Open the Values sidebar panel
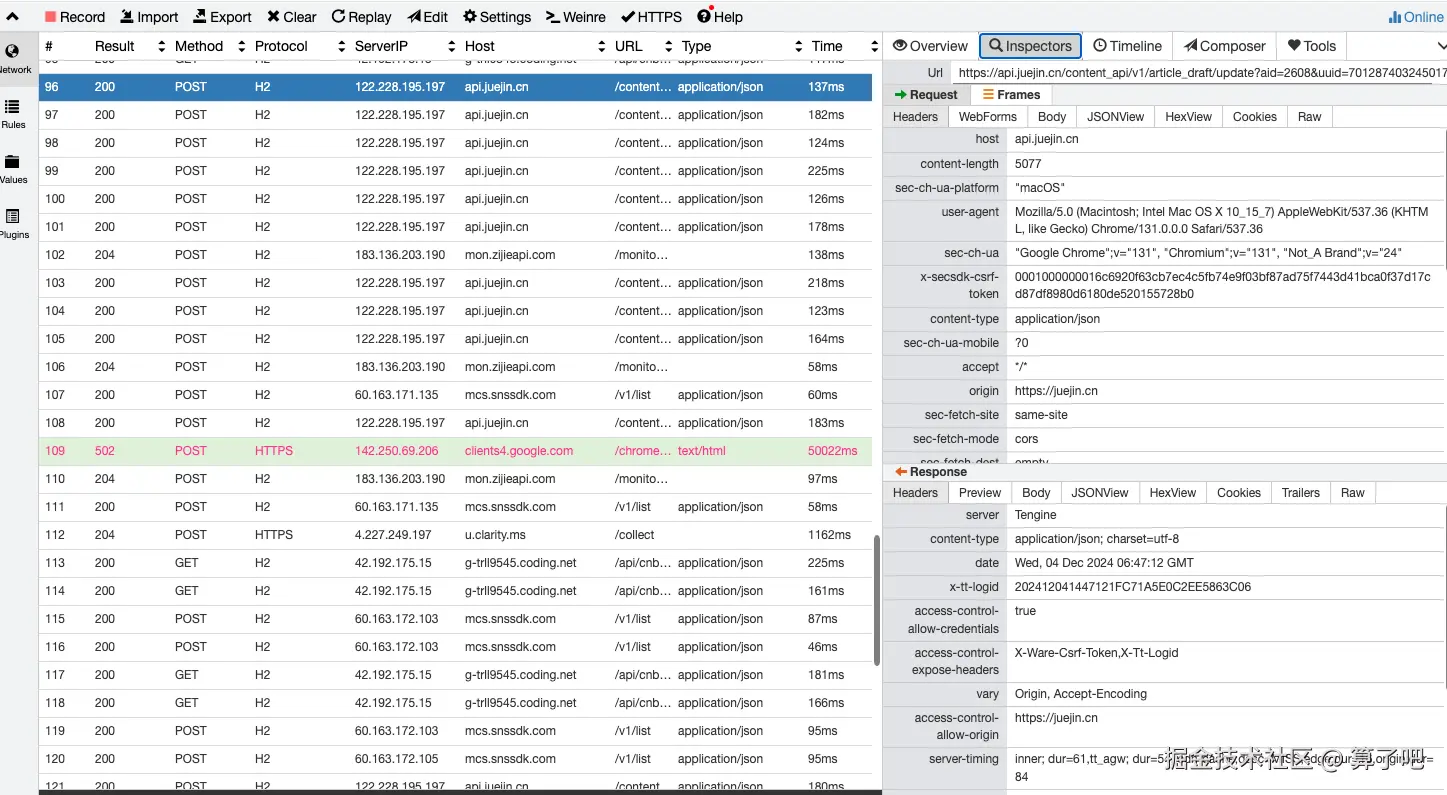Viewport: 1447px width, 795px height. pos(13,169)
